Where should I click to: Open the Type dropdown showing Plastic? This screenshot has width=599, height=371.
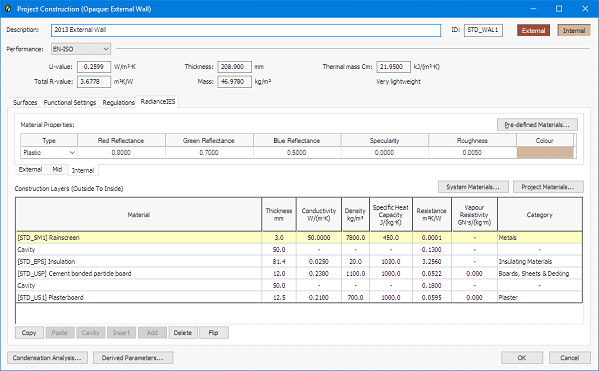pos(49,152)
